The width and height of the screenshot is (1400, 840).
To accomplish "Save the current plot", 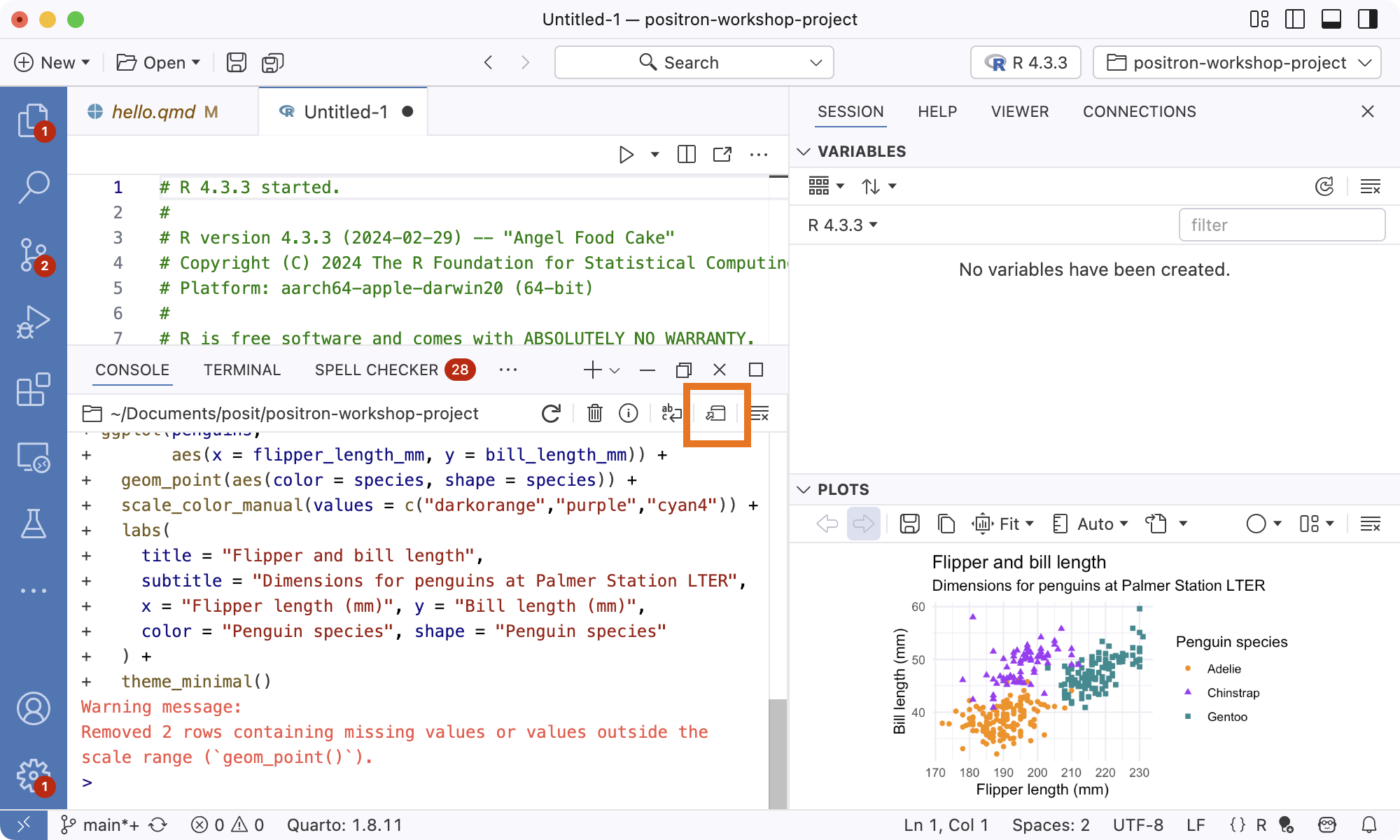I will click(x=910, y=524).
